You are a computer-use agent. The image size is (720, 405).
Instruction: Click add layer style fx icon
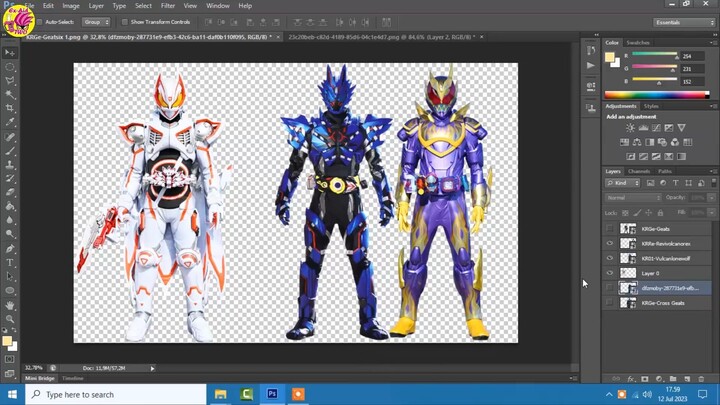630,379
